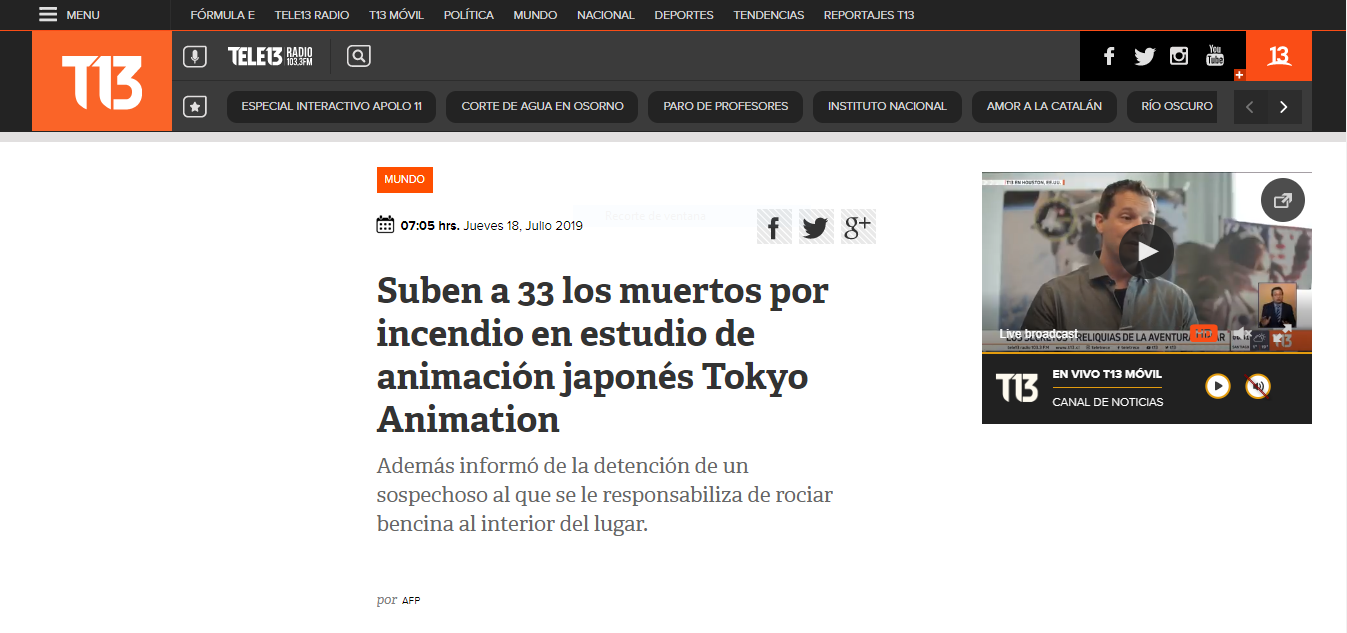1347x633 pixels.
Task: Open T13 Móvil menu item
Action: (396, 15)
